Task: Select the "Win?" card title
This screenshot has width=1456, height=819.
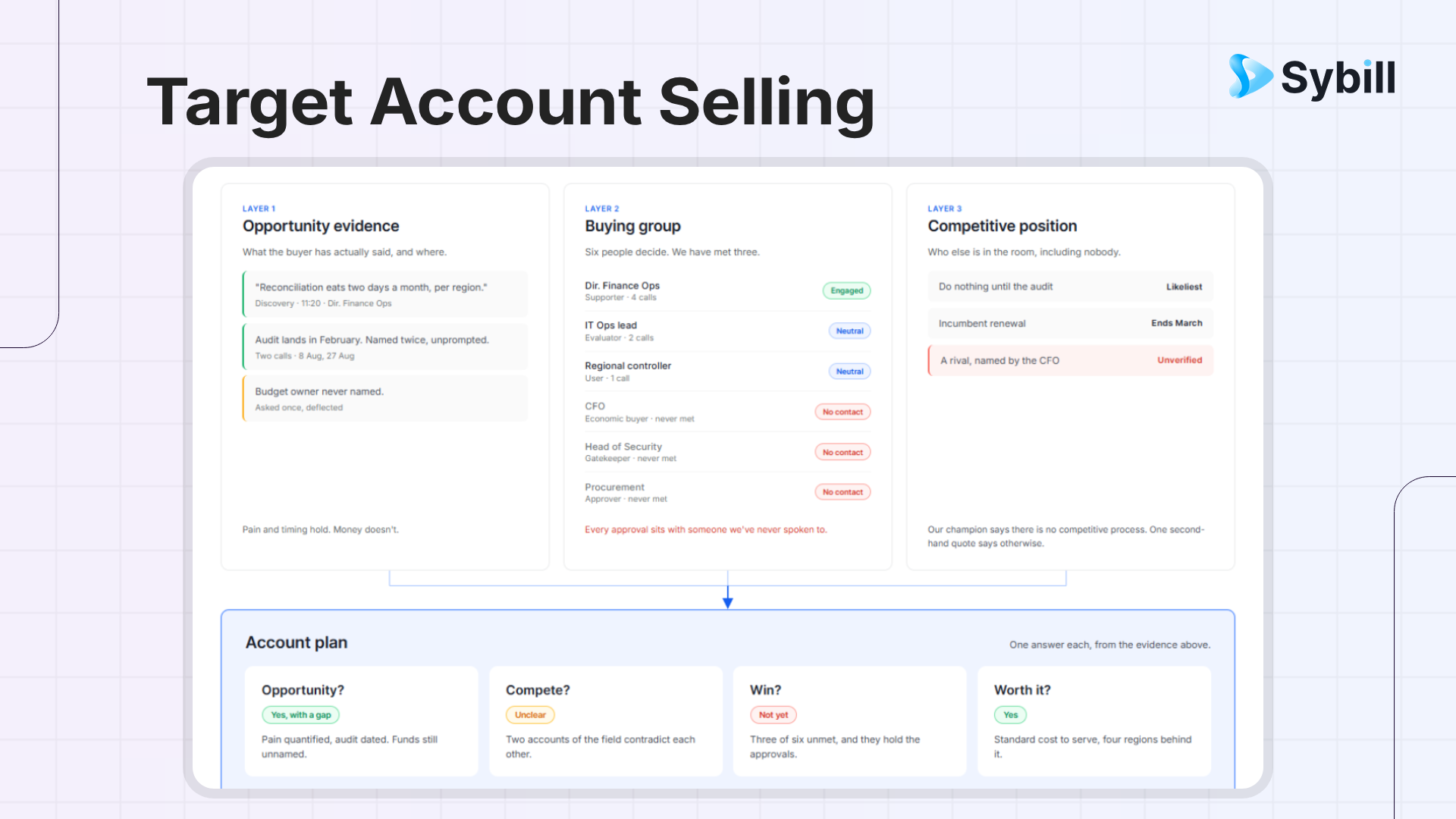Action: [765, 690]
